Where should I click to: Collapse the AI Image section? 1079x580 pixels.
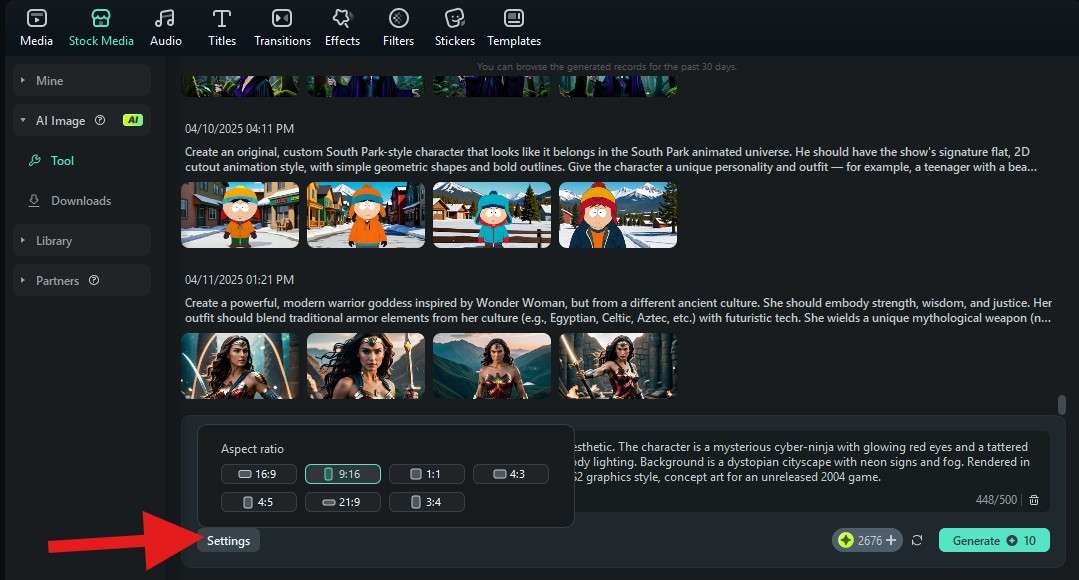point(23,120)
